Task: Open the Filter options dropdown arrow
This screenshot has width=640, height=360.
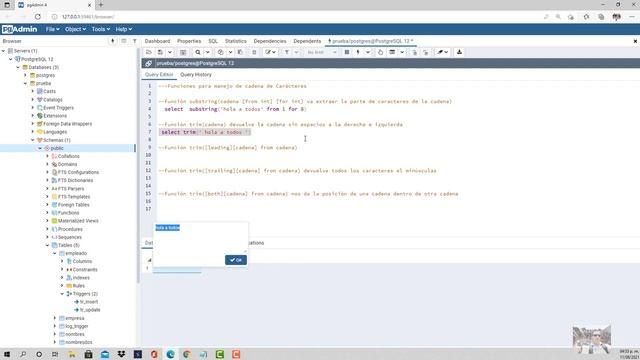Action: coord(297,52)
